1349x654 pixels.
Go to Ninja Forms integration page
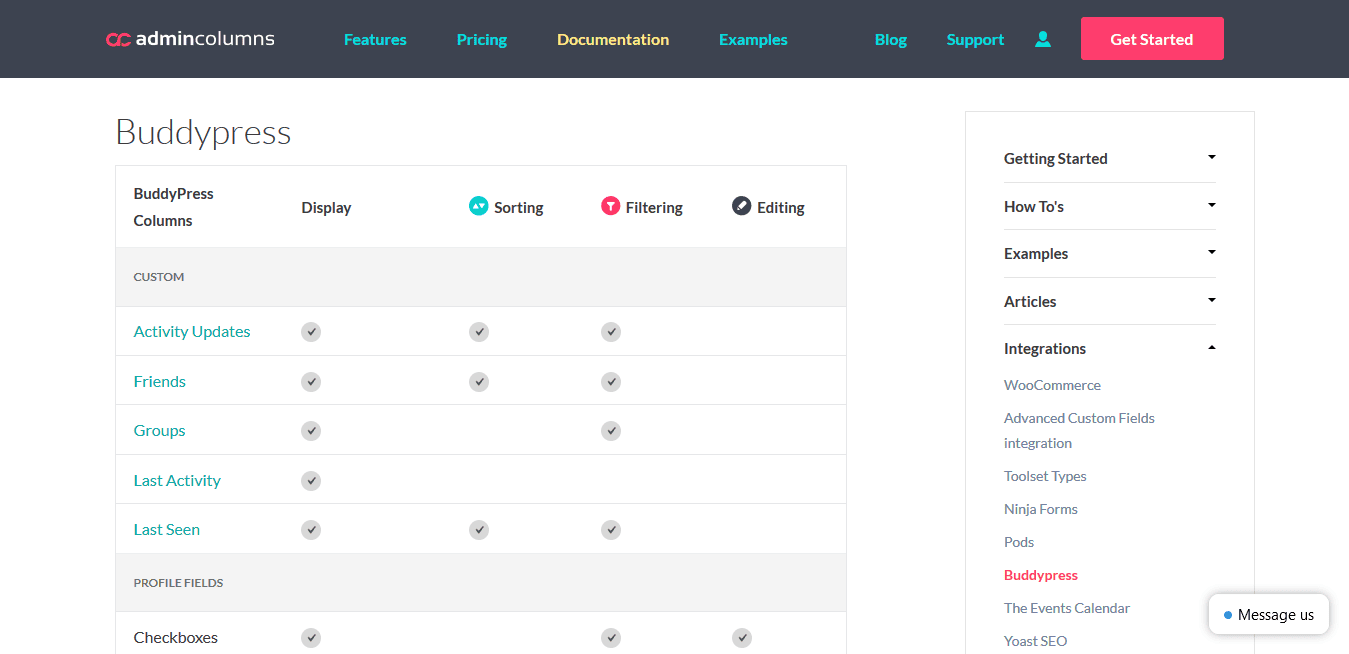click(1041, 509)
